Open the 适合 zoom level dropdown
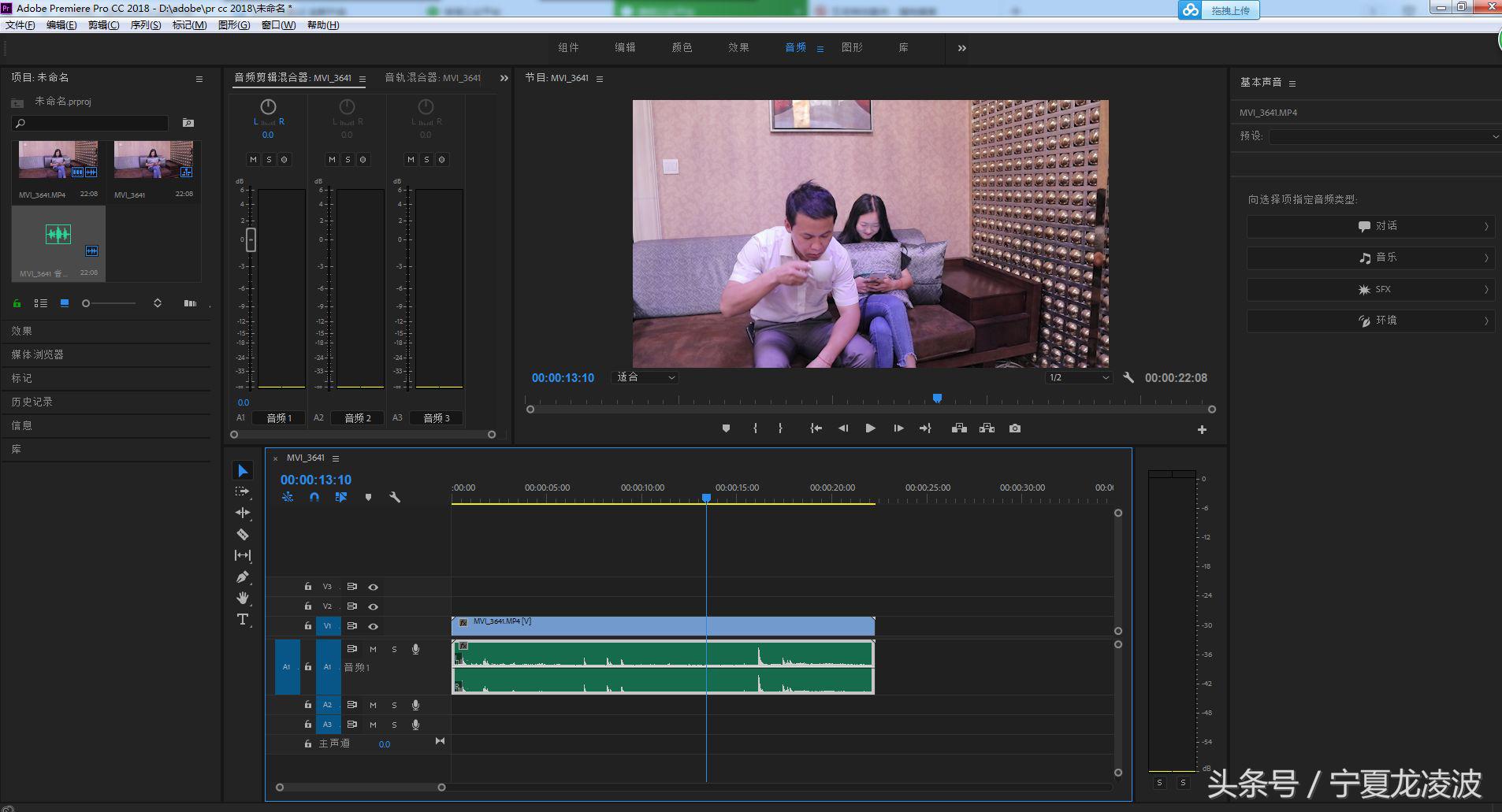The width and height of the screenshot is (1502, 812). [643, 377]
